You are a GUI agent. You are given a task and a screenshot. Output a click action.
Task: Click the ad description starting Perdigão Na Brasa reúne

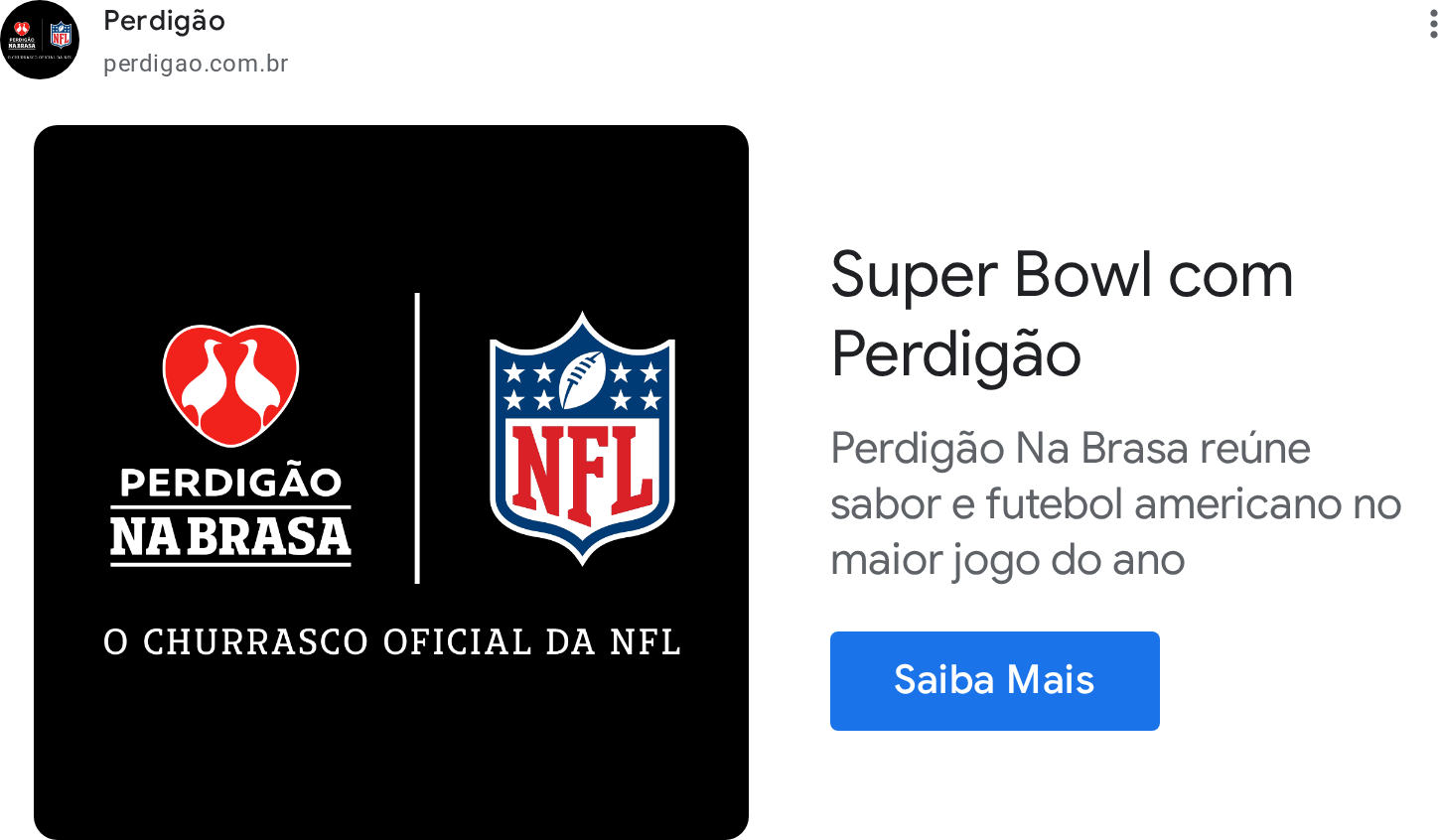[1115, 504]
